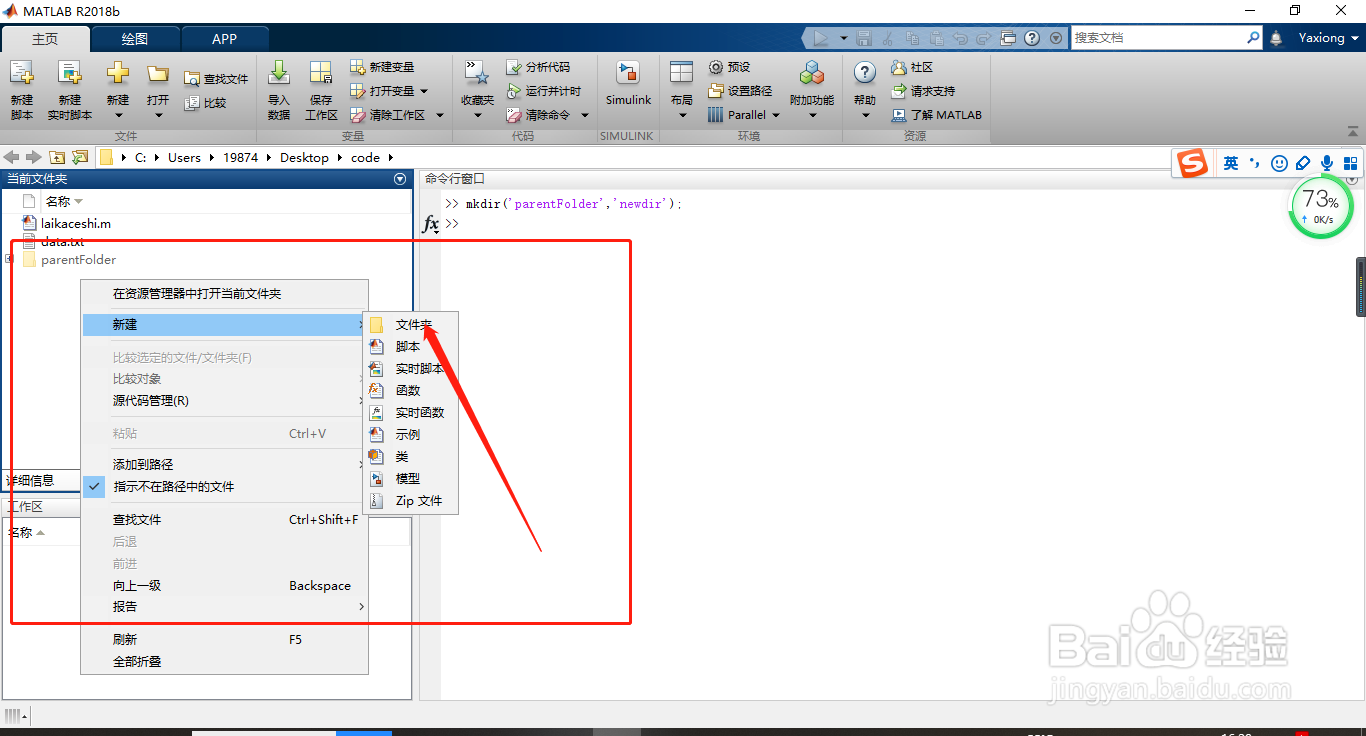Select the data.txt file

click(52, 241)
